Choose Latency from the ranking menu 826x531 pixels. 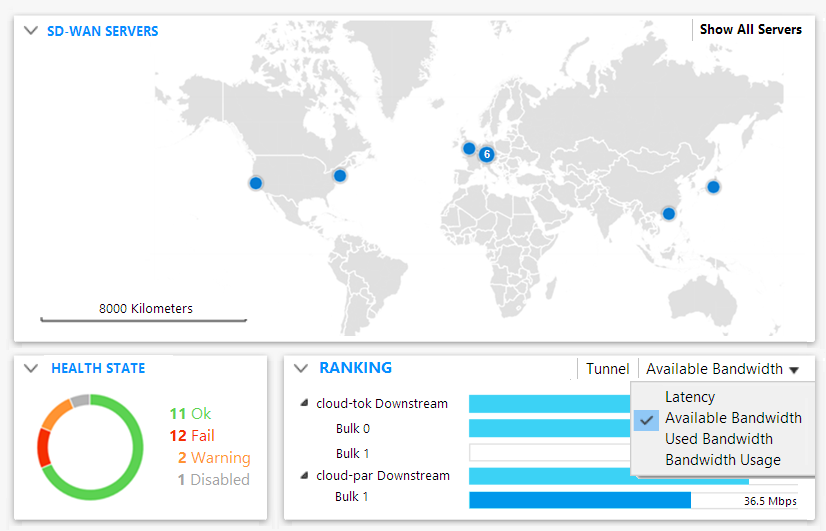(x=690, y=397)
